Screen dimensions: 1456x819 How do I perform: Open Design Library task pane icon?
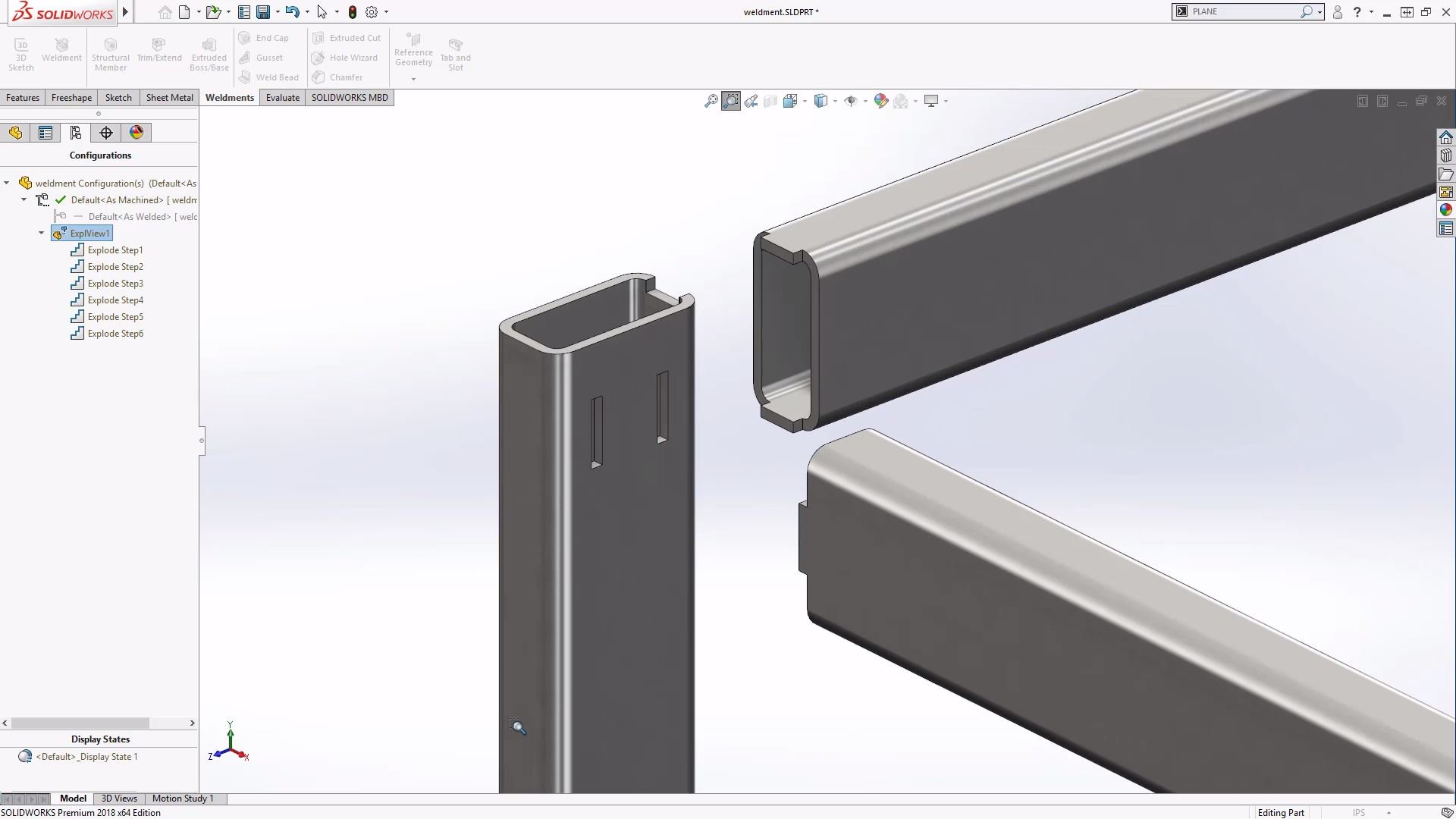pos(1446,155)
